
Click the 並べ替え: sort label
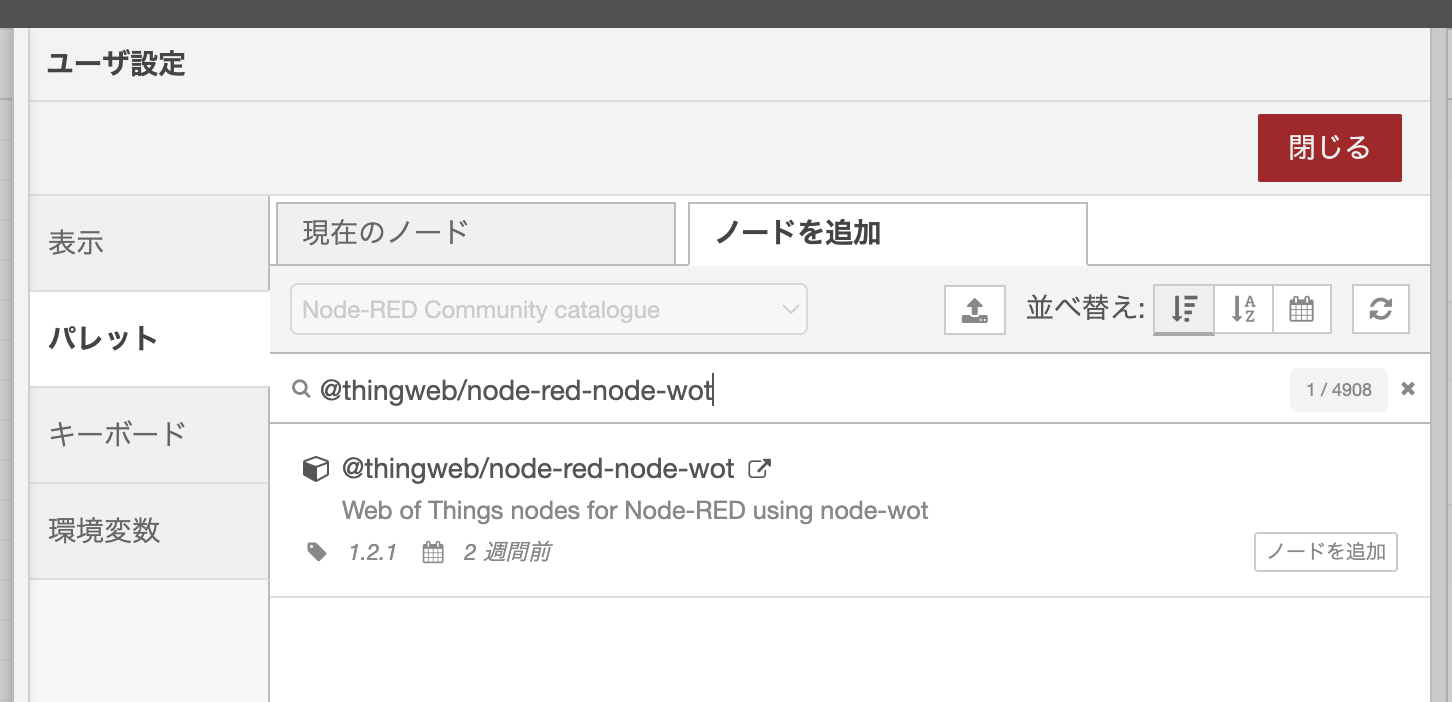coord(1085,309)
